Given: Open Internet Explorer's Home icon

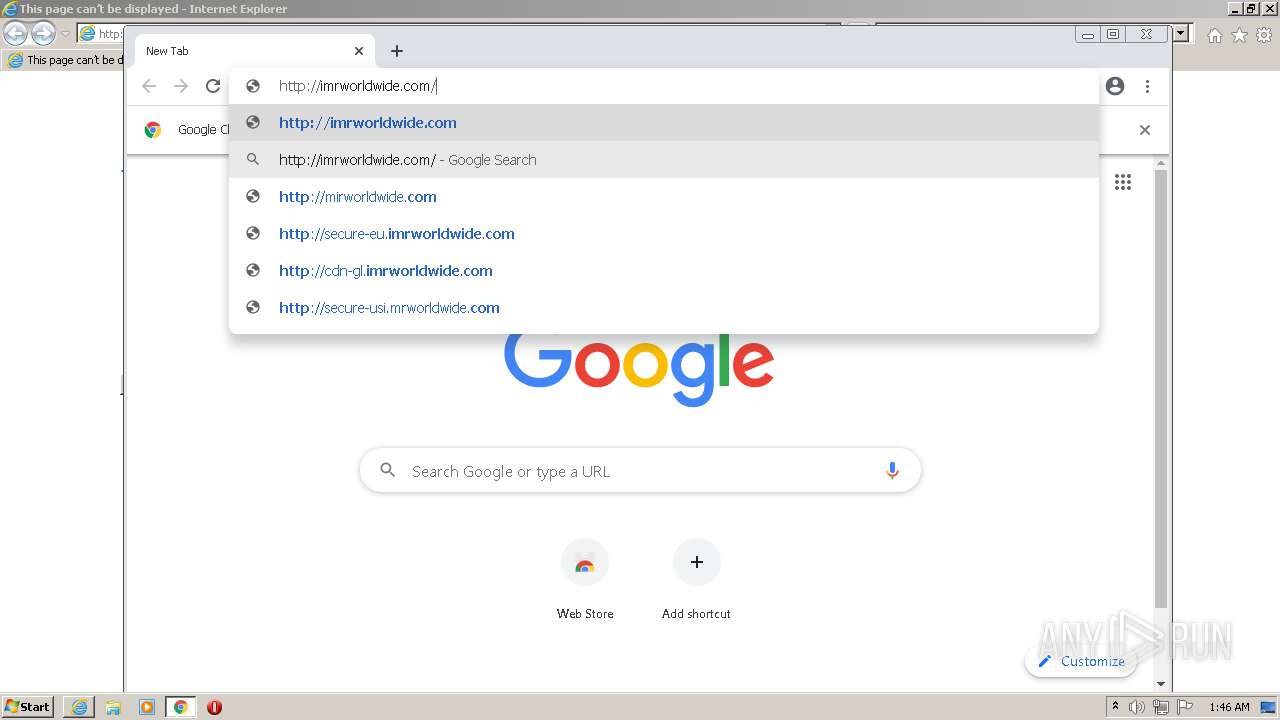Looking at the screenshot, I should [1214, 35].
